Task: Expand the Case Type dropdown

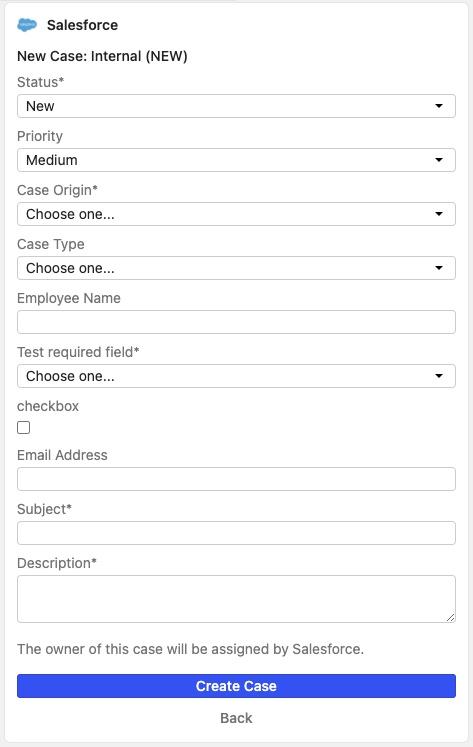Action: (236, 268)
